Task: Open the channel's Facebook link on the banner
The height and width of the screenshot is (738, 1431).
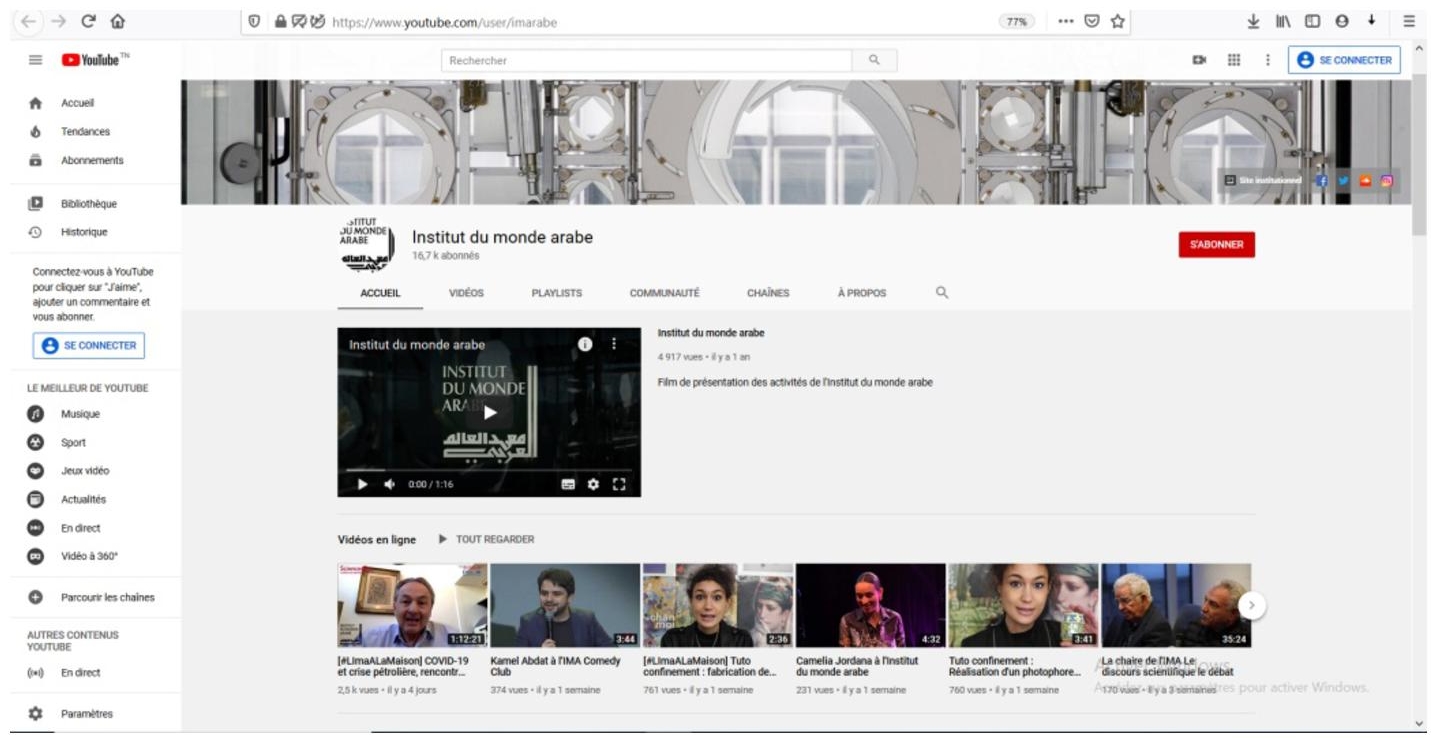Action: click(1321, 181)
